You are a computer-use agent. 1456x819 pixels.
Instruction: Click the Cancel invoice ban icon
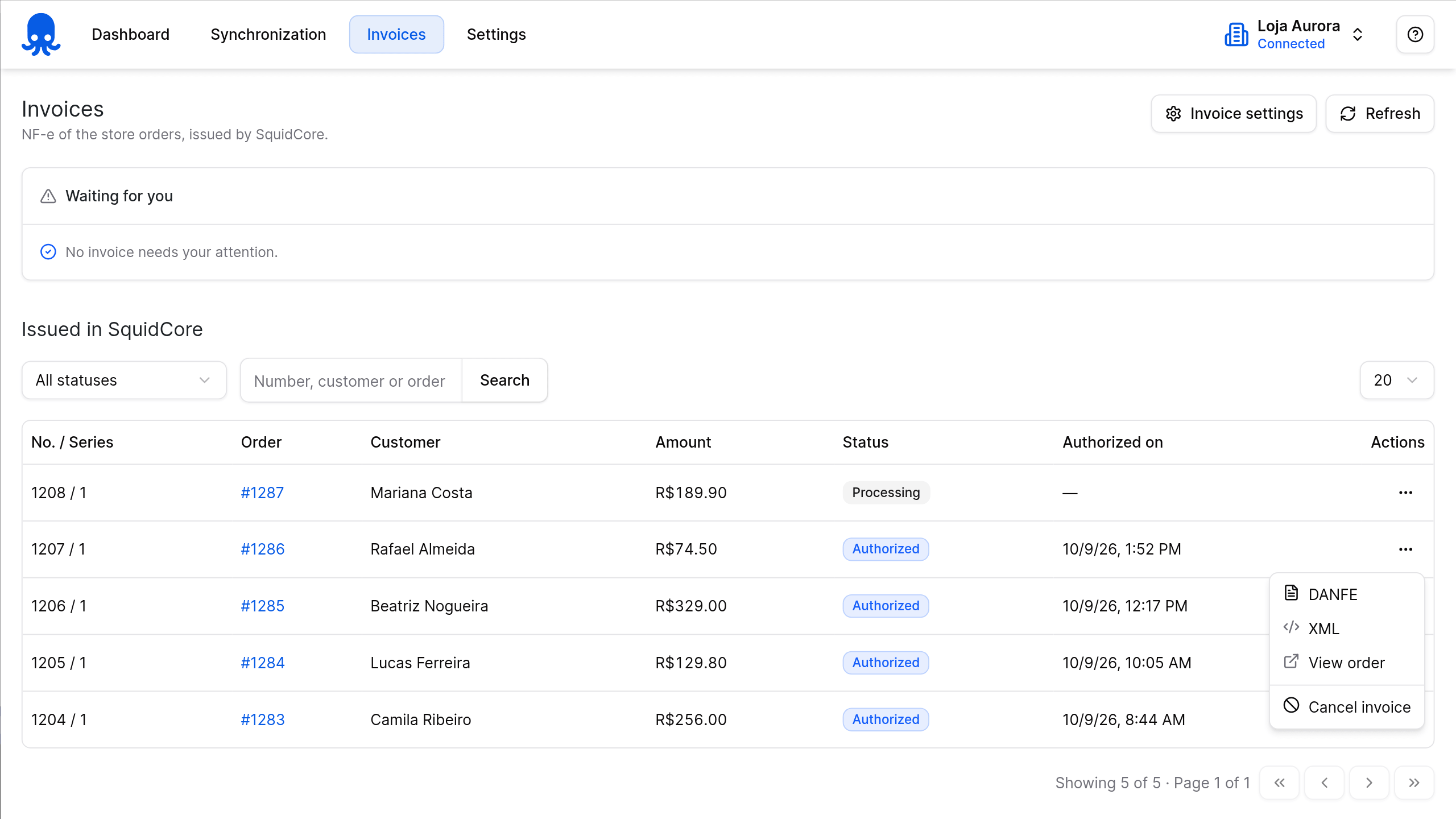[1291, 705]
